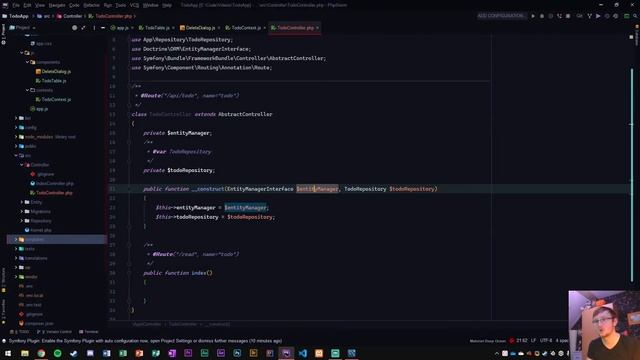Expand the config folder in project tree
The width and height of the screenshot is (640, 360).
(16, 127)
